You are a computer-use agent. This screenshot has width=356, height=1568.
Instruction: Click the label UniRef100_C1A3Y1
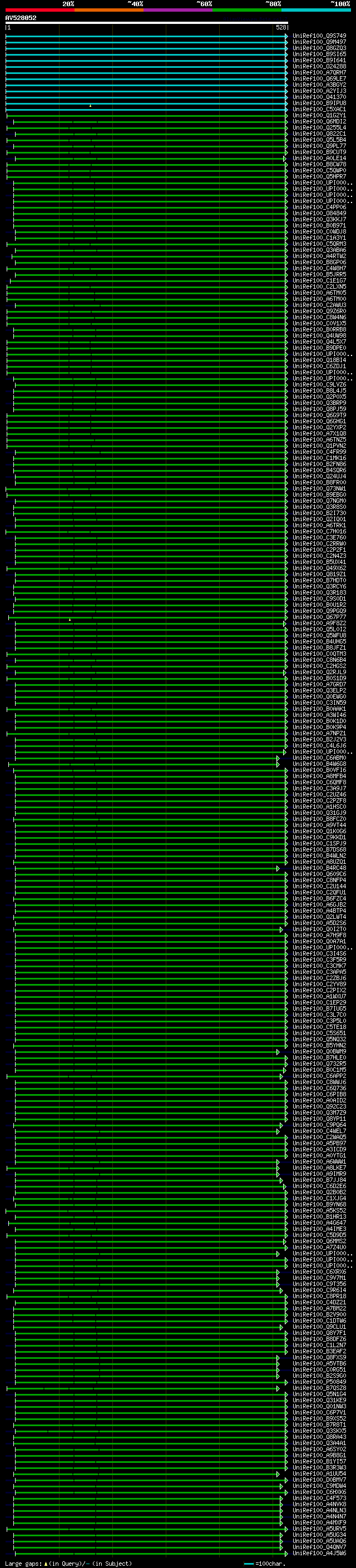(319, 238)
